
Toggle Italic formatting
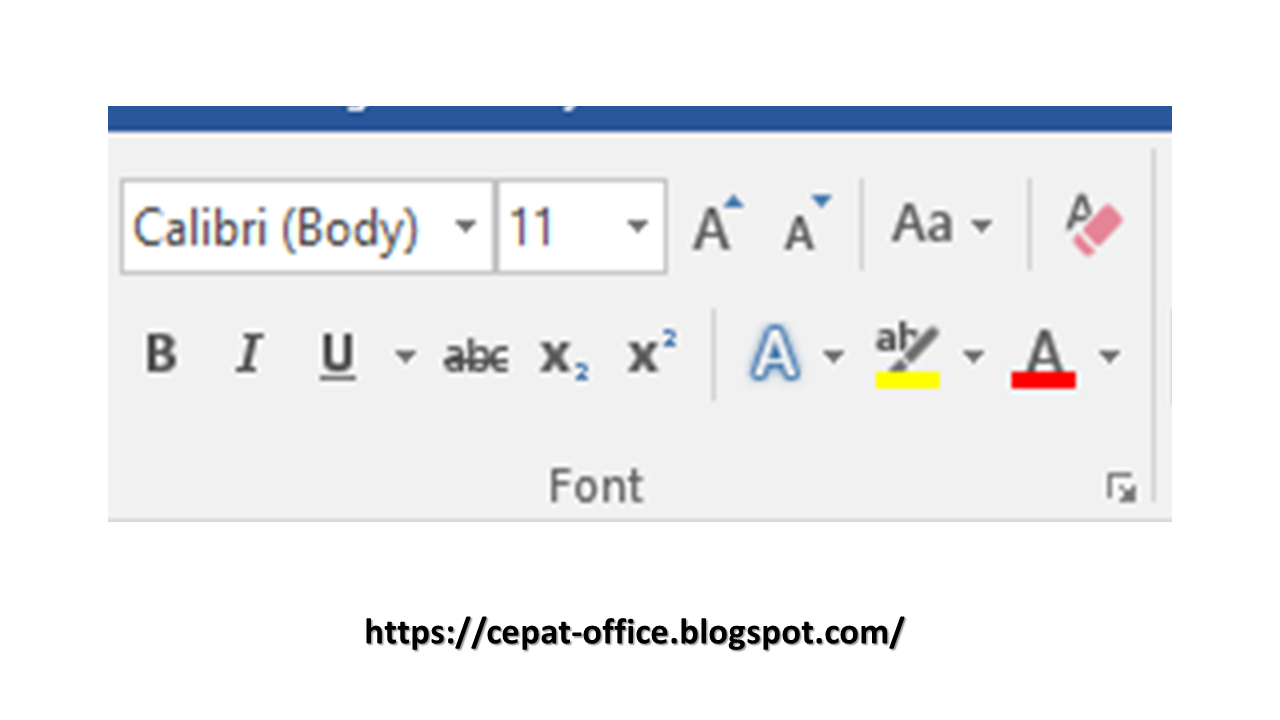click(x=248, y=355)
